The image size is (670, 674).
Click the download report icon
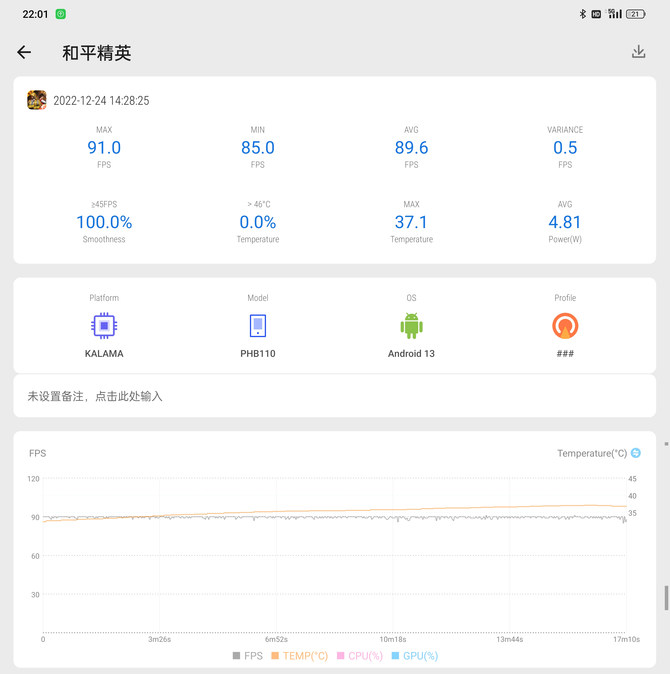pyautogui.click(x=638, y=52)
